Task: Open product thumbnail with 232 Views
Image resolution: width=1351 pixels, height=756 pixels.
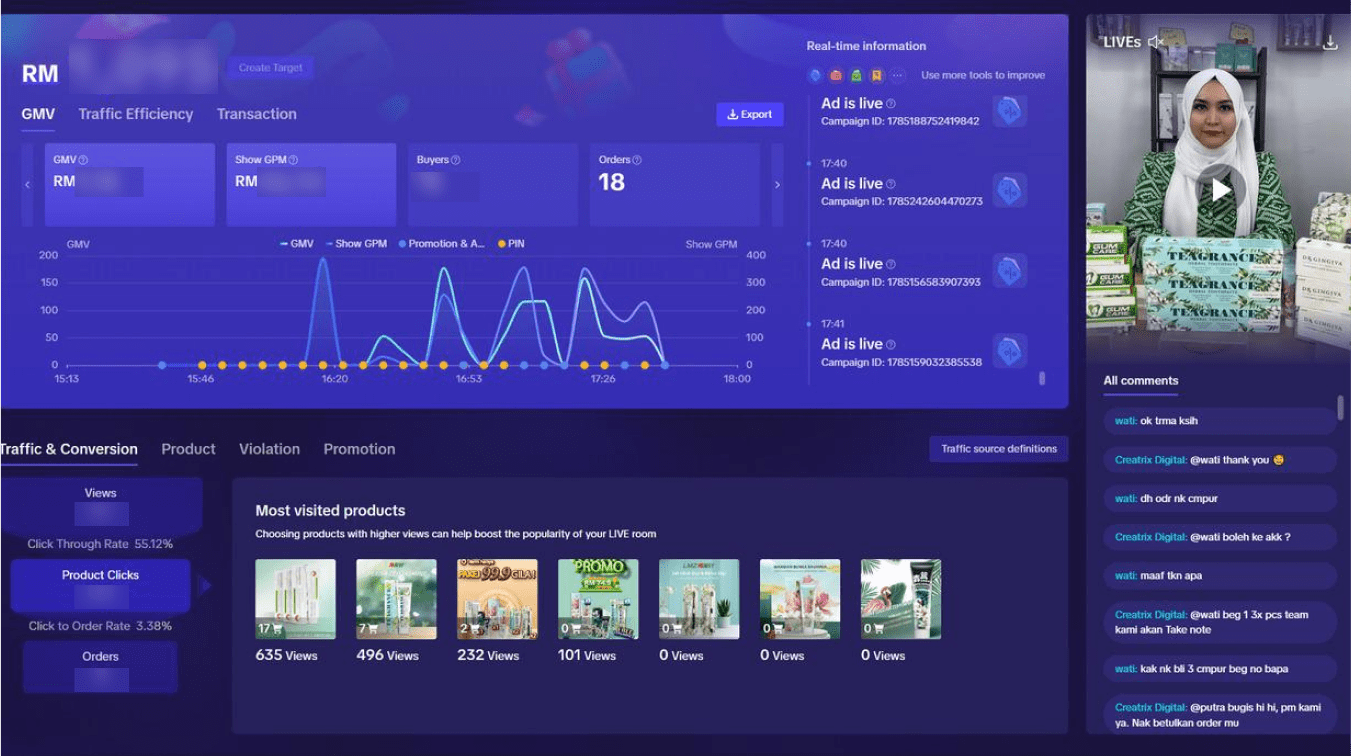Action: pyautogui.click(x=497, y=599)
